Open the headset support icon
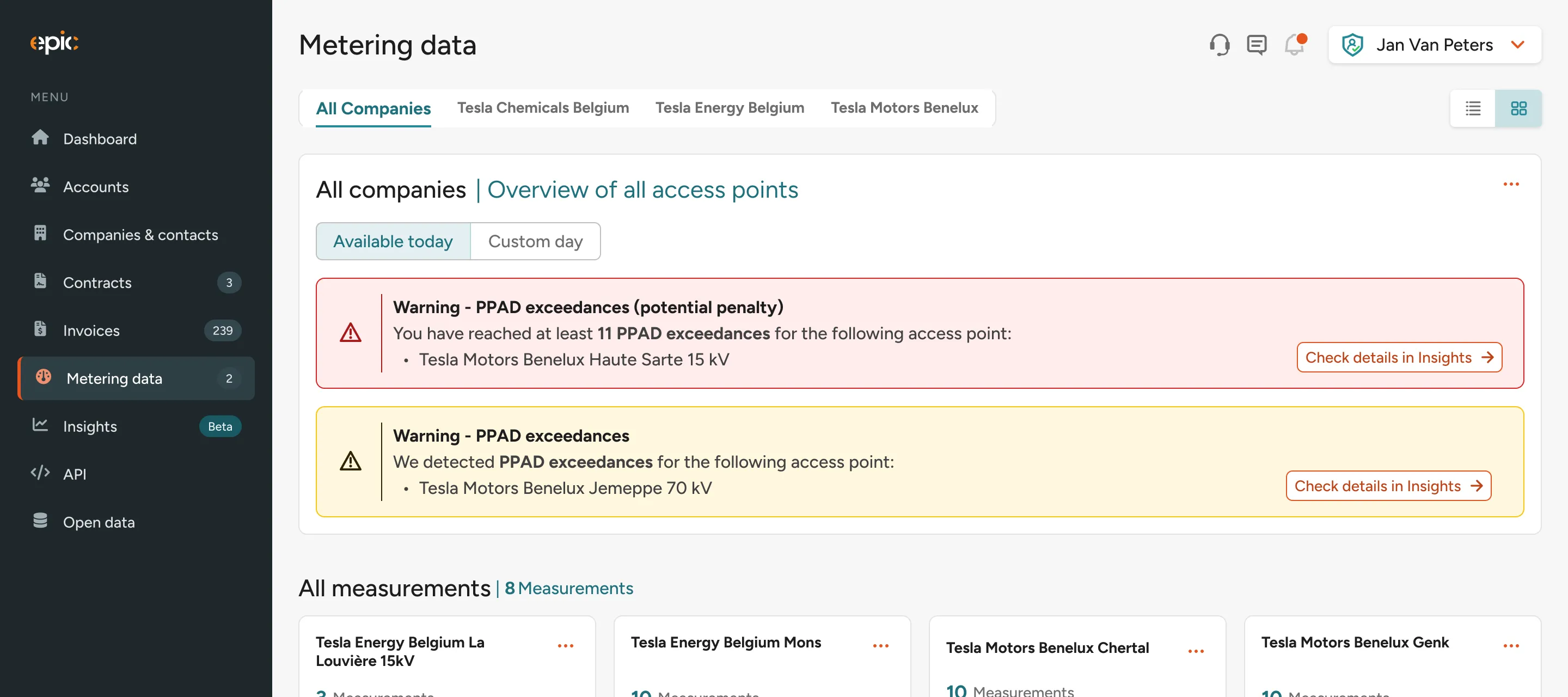This screenshot has height=697, width=1568. click(1219, 45)
